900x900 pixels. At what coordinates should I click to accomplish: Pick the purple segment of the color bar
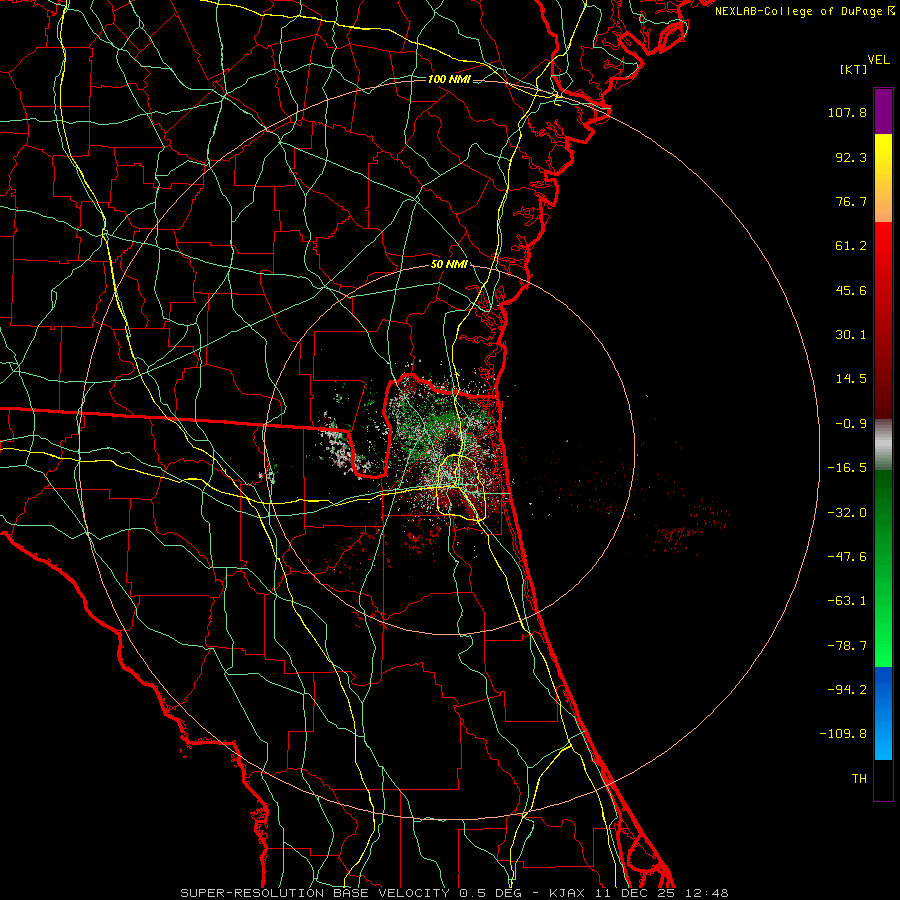(x=883, y=111)
